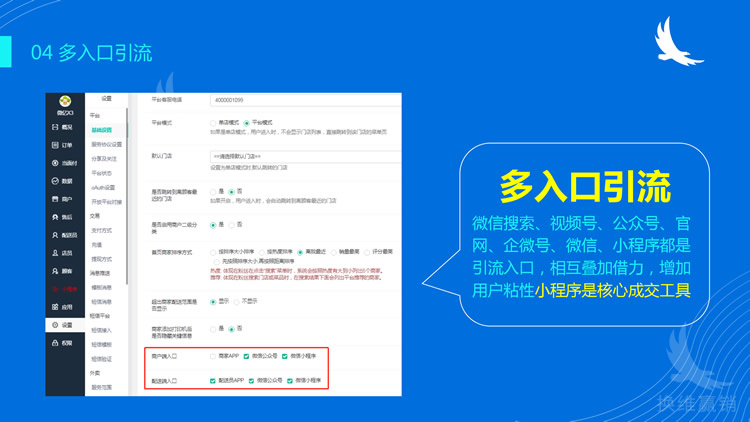Open the 默认门店 store selection dropdown
The image size is (750, 422).
(305, 156)
